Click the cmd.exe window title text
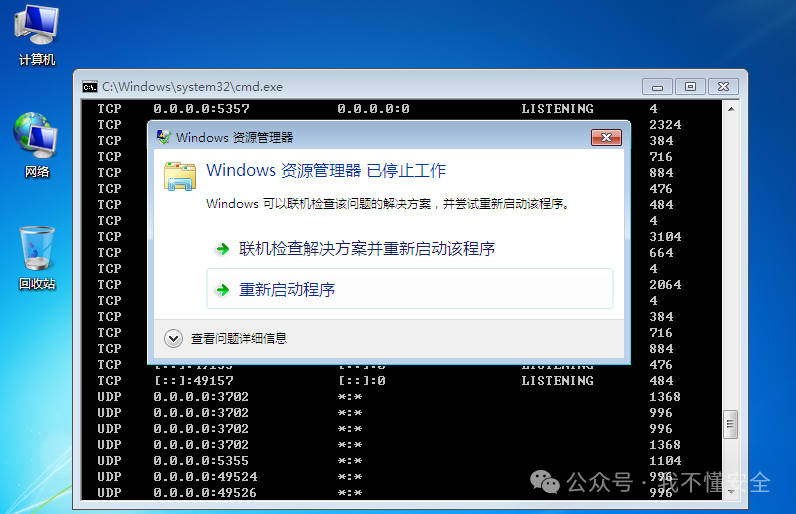The image size is (796, 514). click(192, 87)
